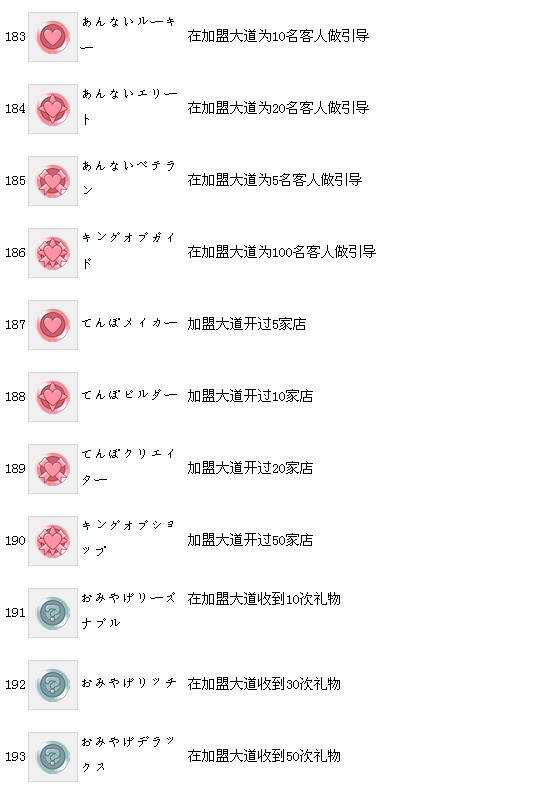Select the row 188 heart badge
Image resolution: width=539 pixels, height=785 pixels.
(x=53, y=397)
